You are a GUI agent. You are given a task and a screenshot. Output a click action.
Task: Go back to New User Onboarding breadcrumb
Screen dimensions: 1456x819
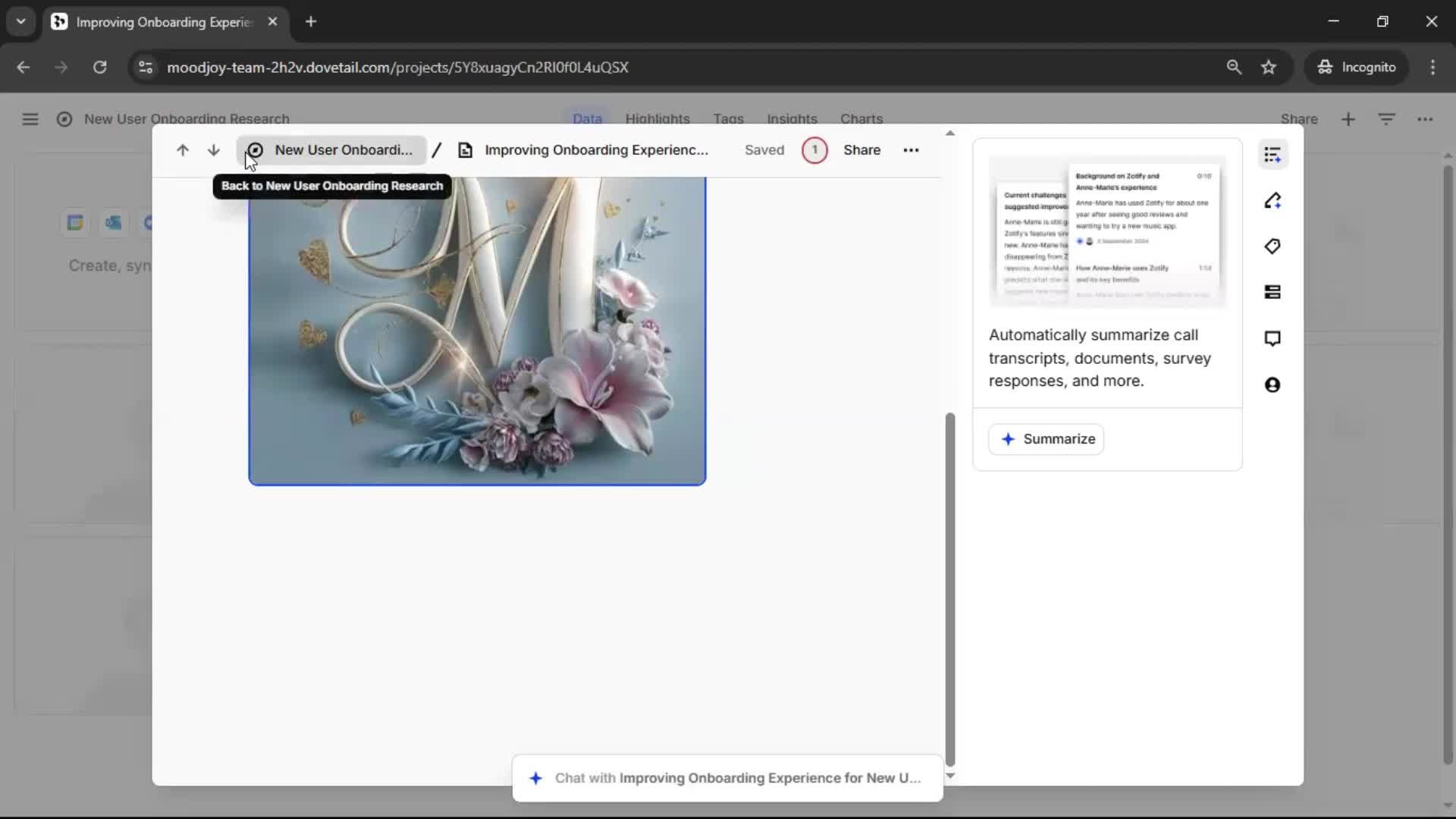331,150
